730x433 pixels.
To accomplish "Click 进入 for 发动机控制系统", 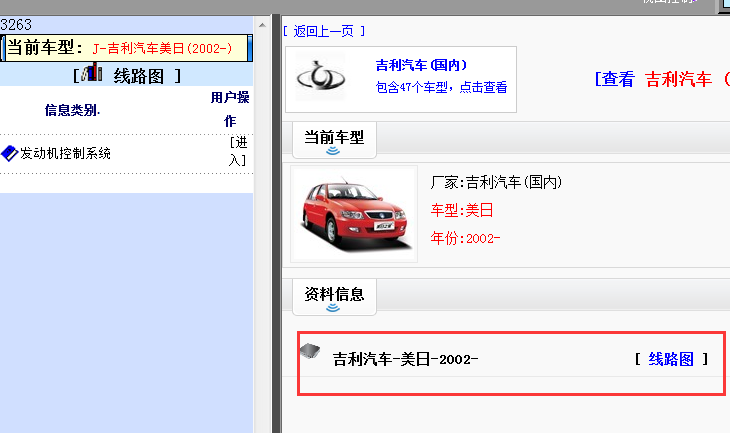I will tap(238, 151).
